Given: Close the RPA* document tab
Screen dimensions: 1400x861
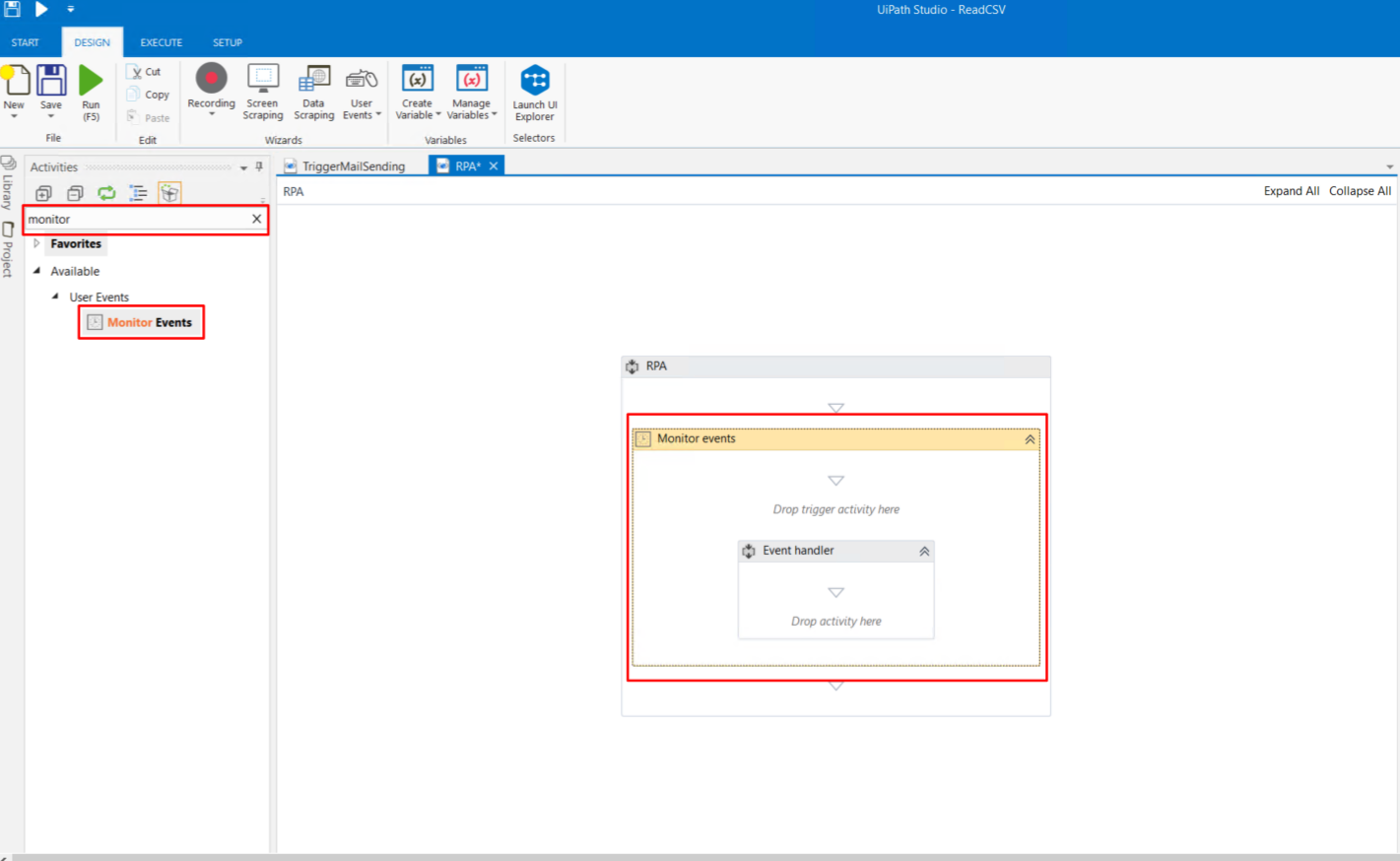Looking at the screenshot, I should click(x=494, y=166).
